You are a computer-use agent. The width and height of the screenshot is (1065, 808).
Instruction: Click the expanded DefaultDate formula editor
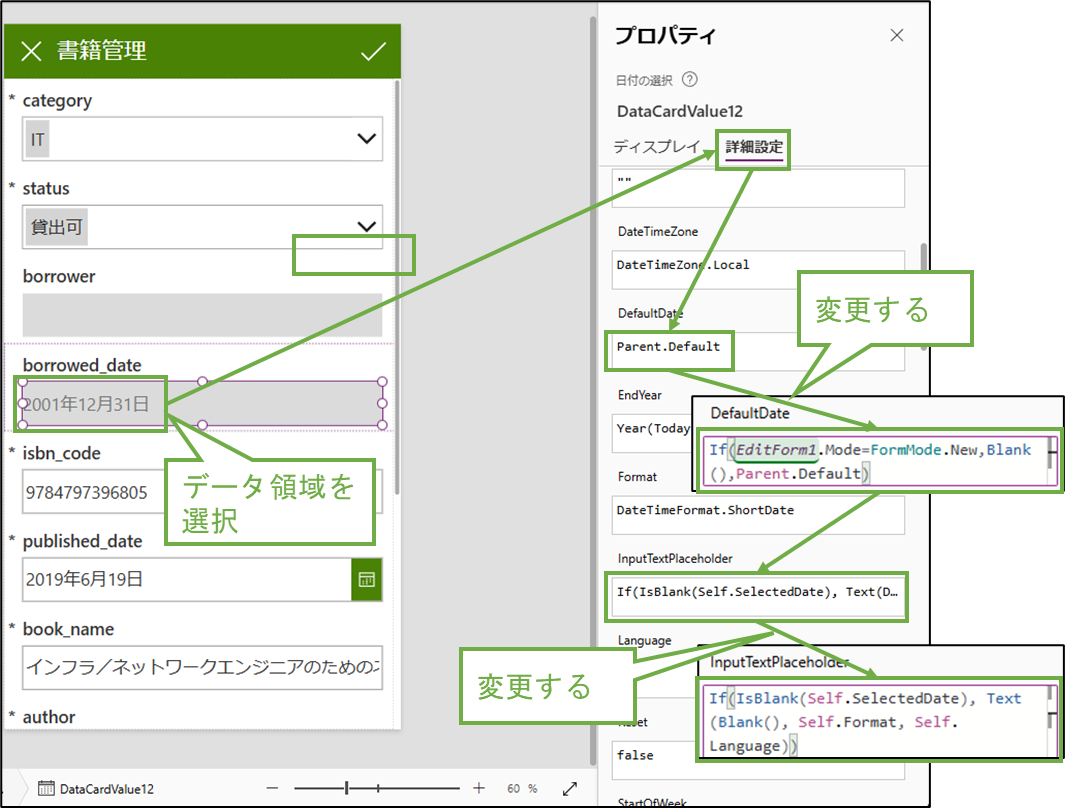(880, 462)
